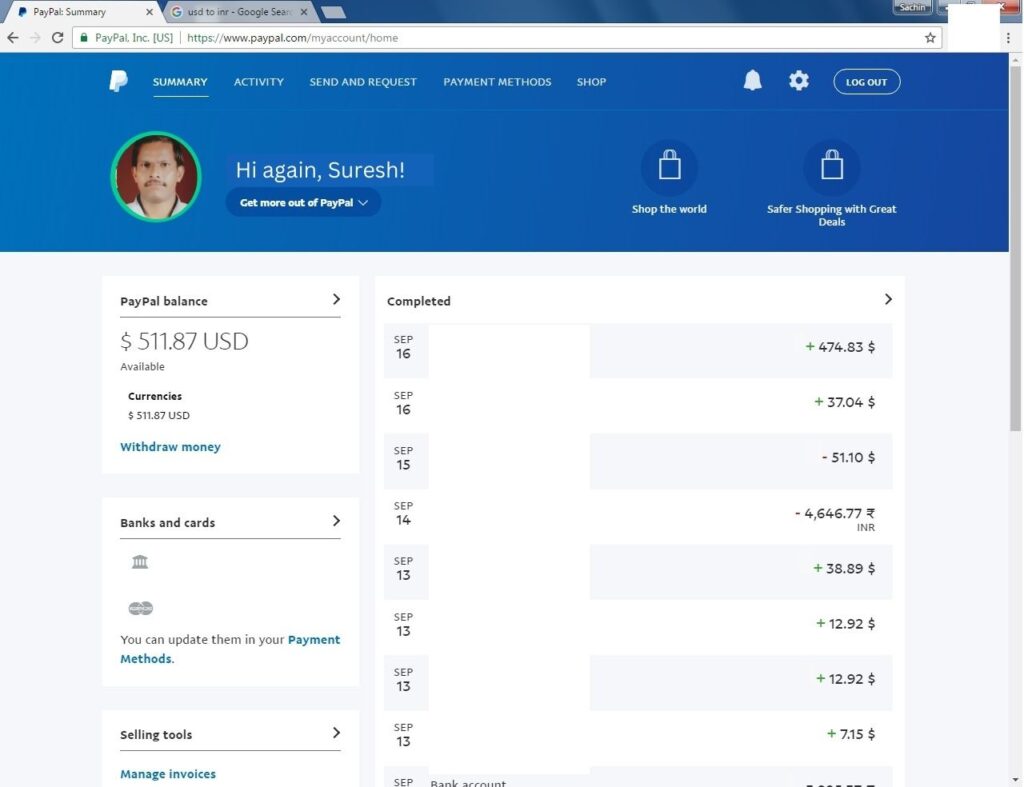Image resolution: width=1024 pixels, height=787 pixels.
Task: Open the Shop menu item
Action: point(591,82)
